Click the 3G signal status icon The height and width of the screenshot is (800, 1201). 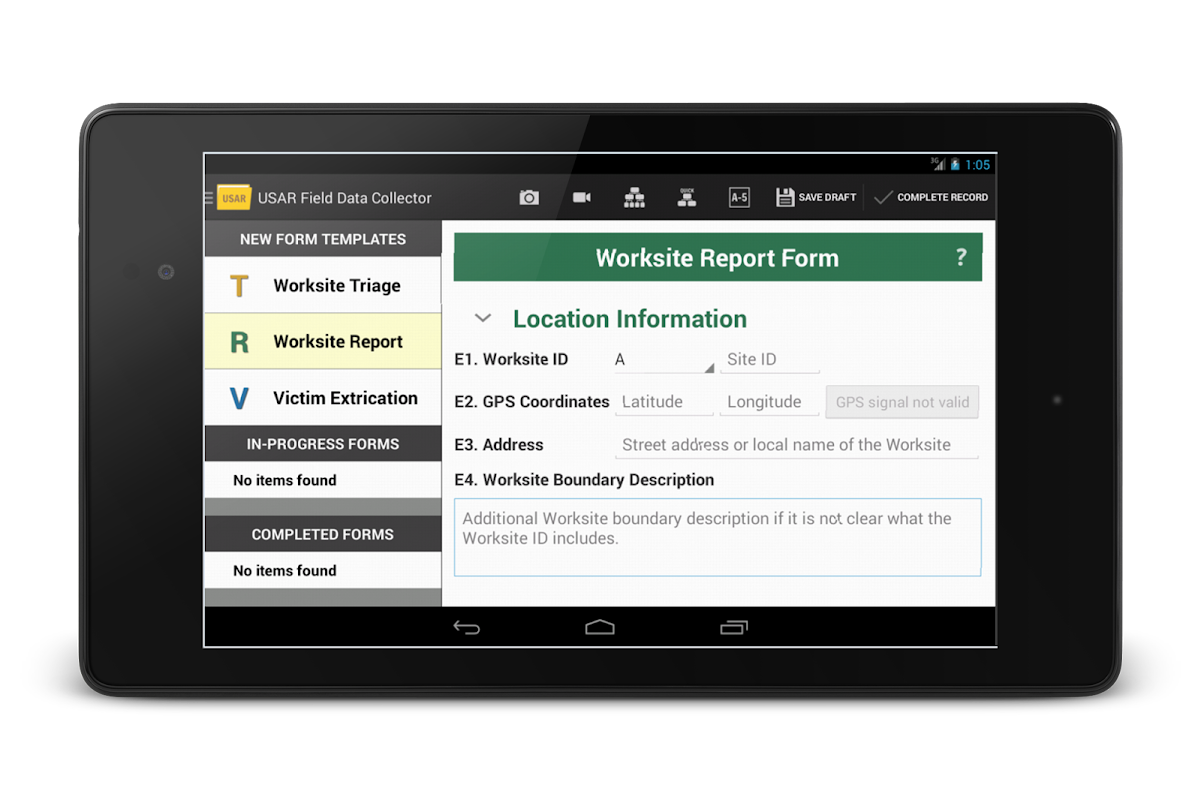tap(938, 165)
